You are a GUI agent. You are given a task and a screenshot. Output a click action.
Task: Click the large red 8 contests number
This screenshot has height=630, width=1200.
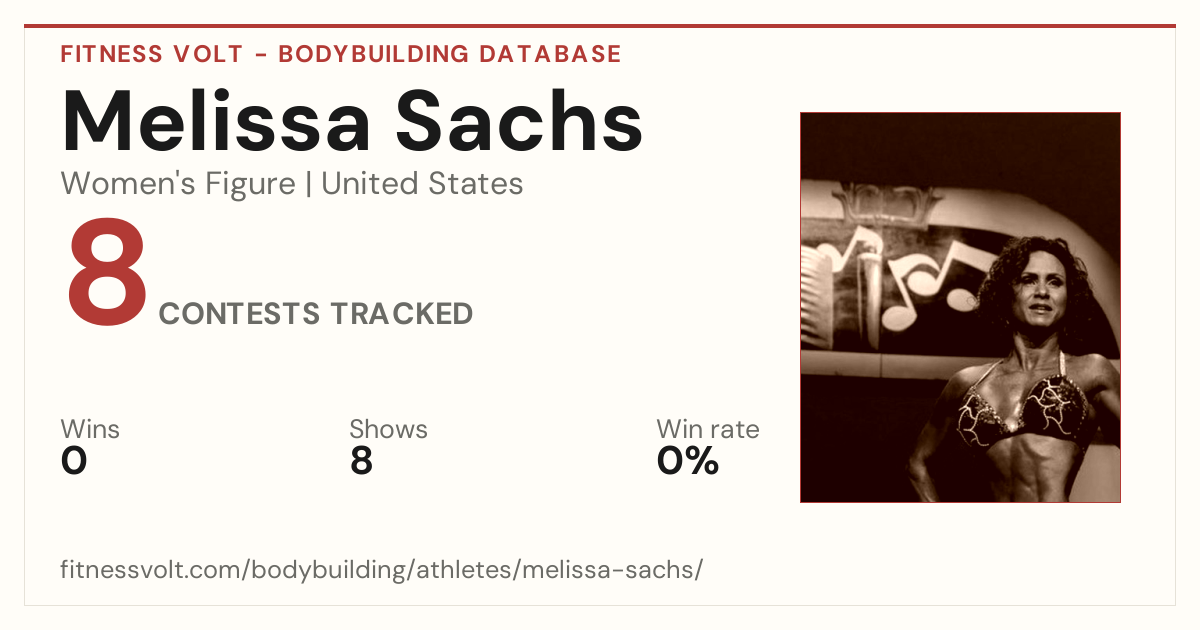pos(107,277)
